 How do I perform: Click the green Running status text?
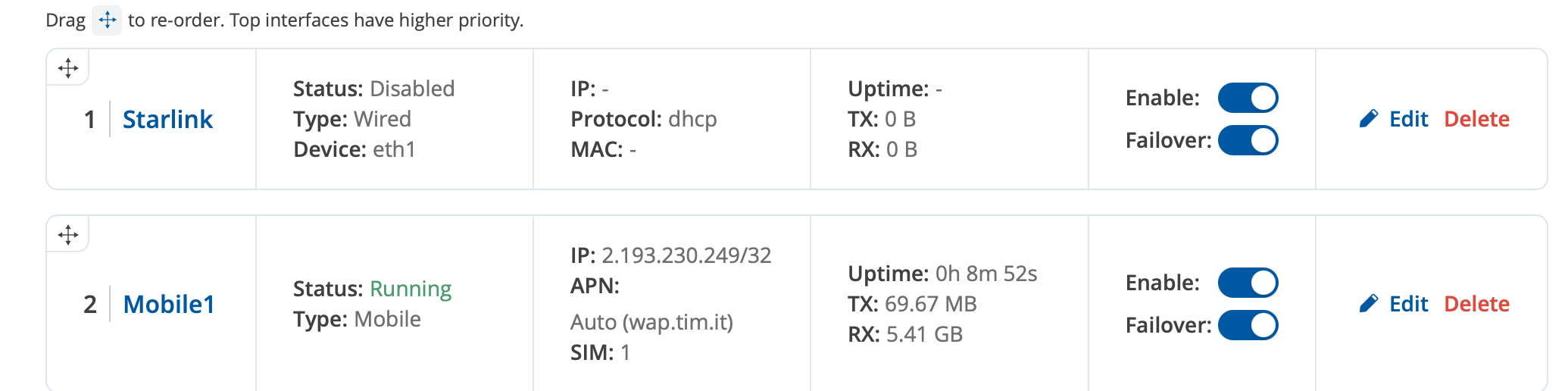(411, 289)
